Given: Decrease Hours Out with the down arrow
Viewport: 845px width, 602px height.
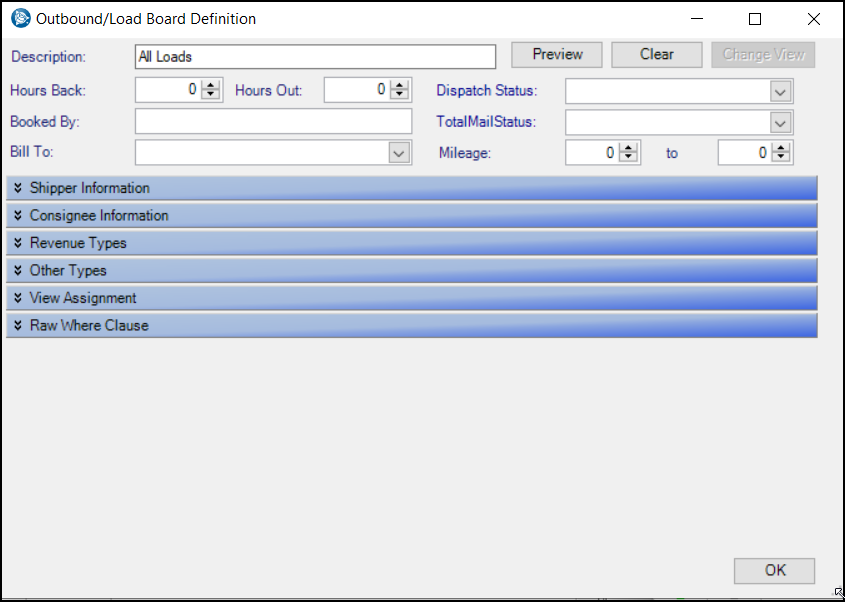Looking at the screenshot, I should pos(399,95).
